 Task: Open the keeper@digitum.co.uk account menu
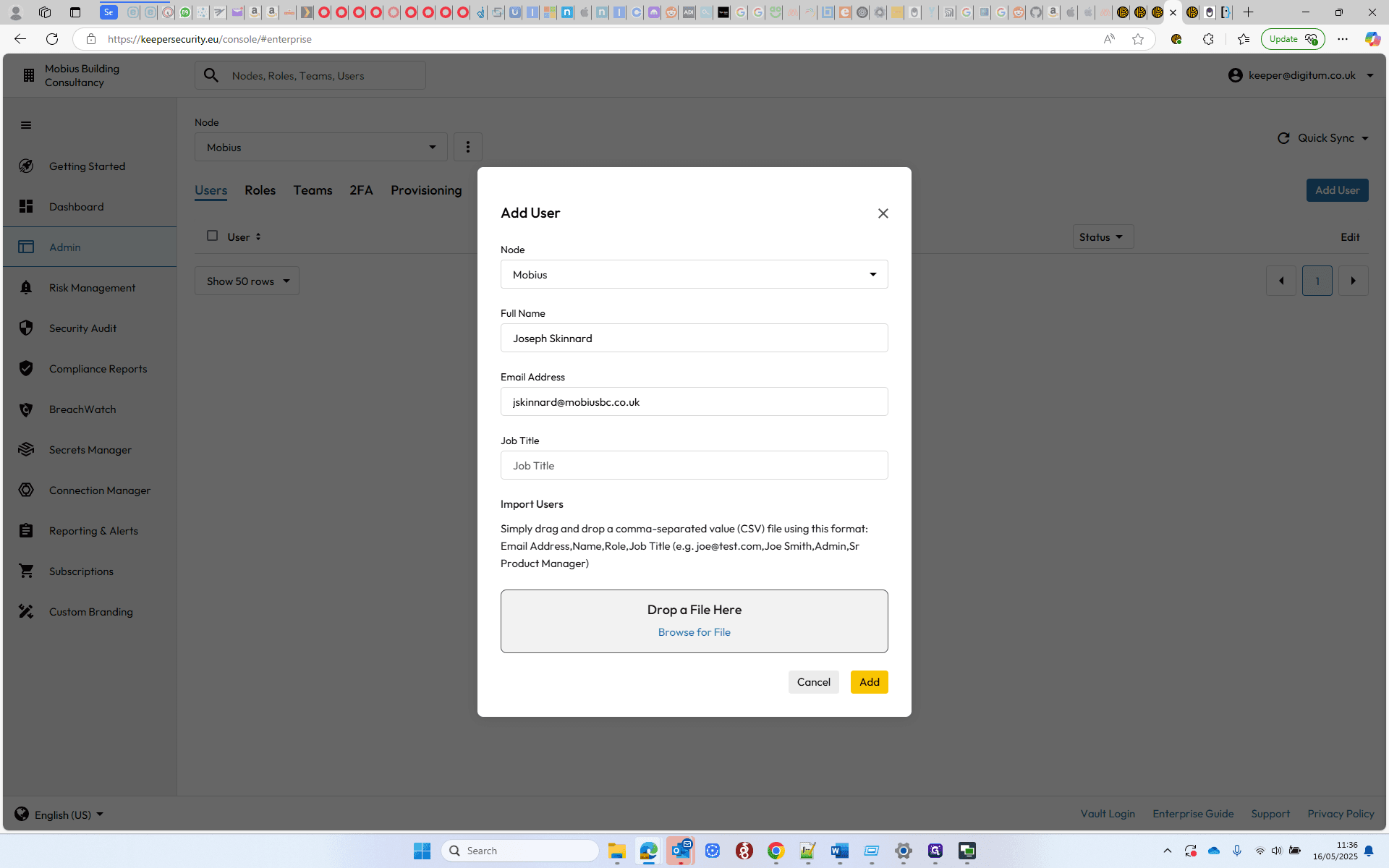coord(1301,75)
